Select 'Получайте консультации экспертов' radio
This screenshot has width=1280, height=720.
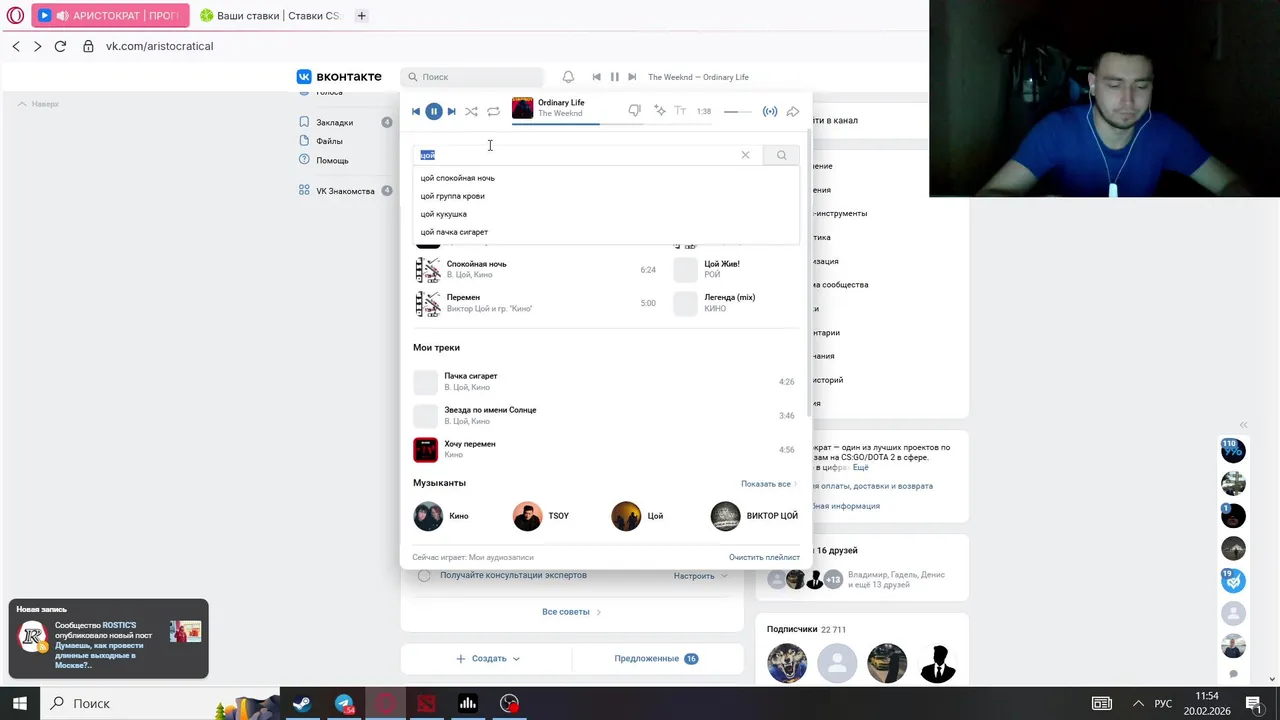(x=424, y=575)
